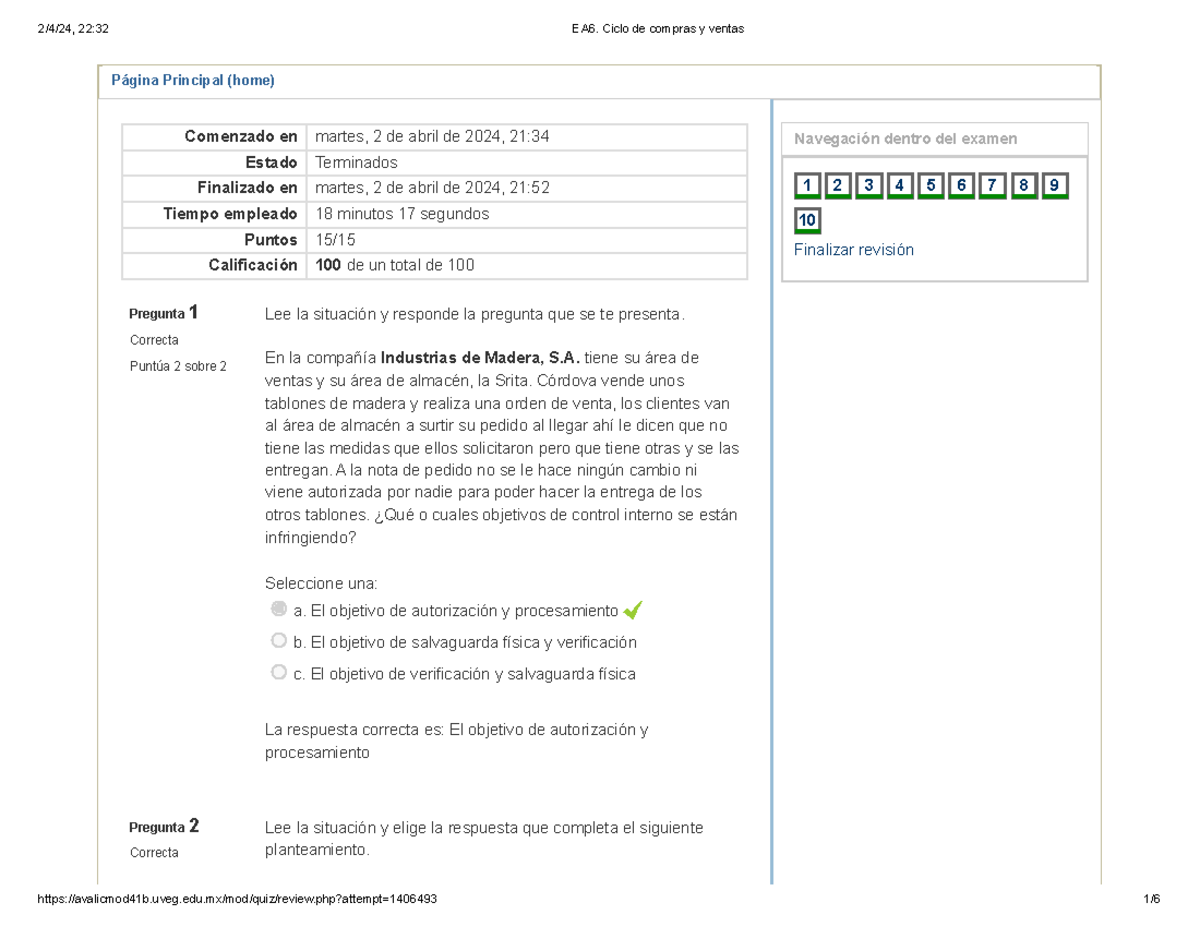Screen dimensions: 1200x927
Task: Open question 9 navigation box
Action: click(x=1055, y=186)
